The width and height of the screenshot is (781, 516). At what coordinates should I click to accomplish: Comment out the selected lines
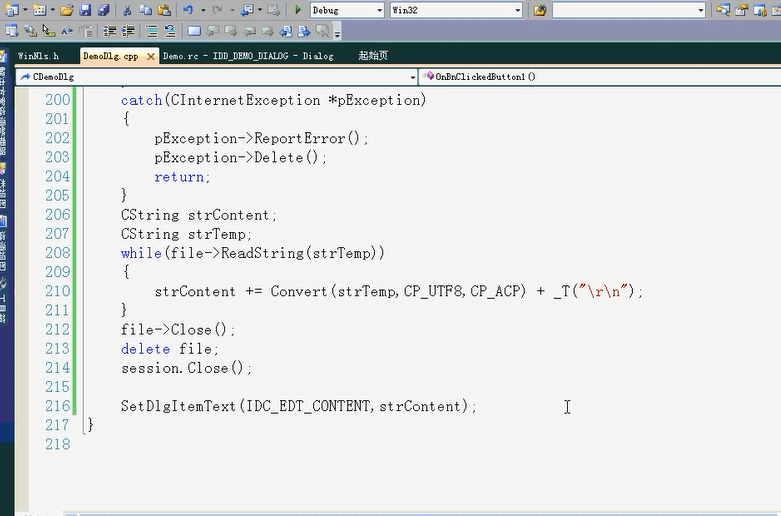coord(151,31)
